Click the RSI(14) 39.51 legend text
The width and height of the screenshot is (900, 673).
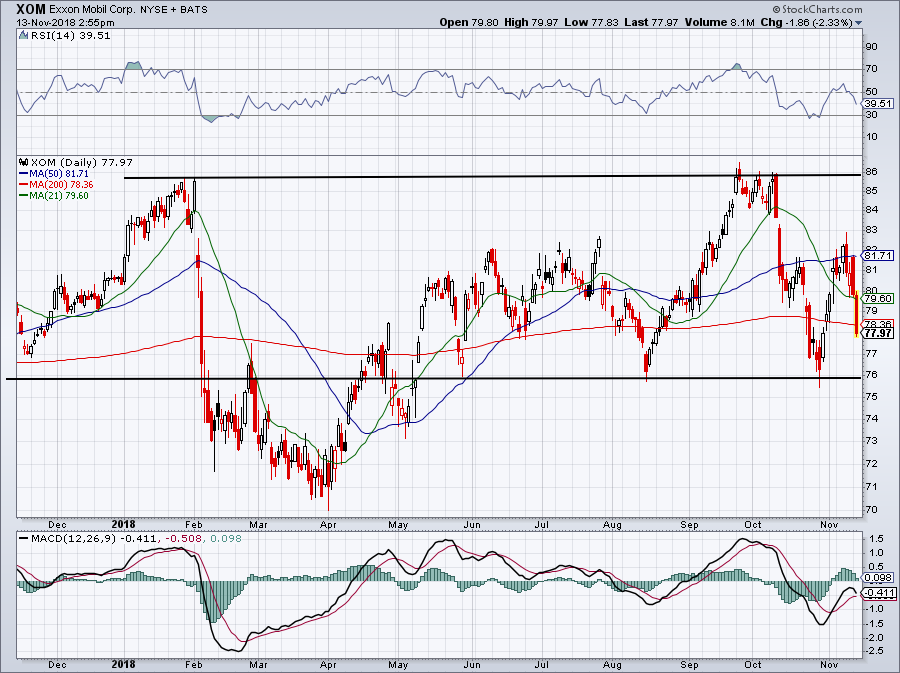click(71, 36)
